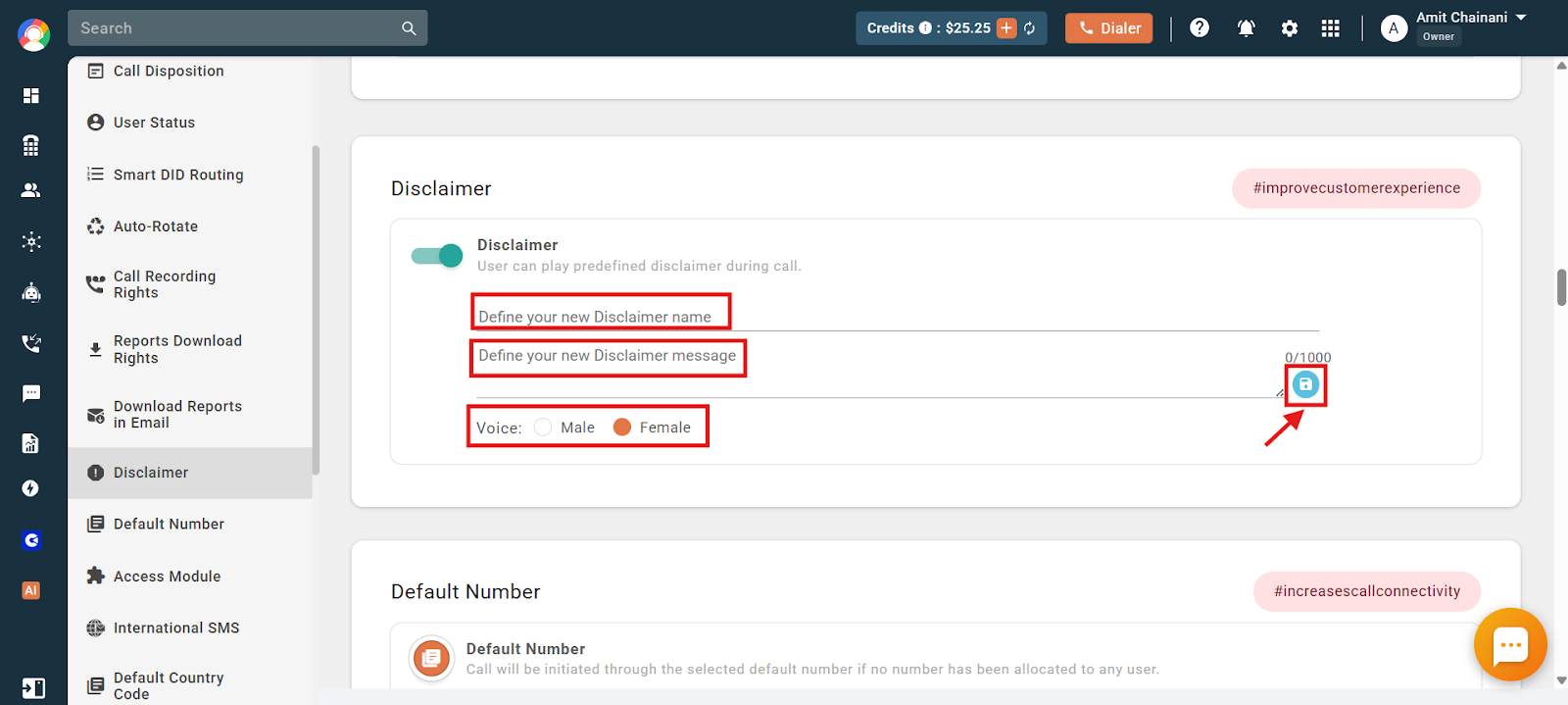Click the Dialer button
The height and width of the screenshot is (705, 1568).
1109,28
